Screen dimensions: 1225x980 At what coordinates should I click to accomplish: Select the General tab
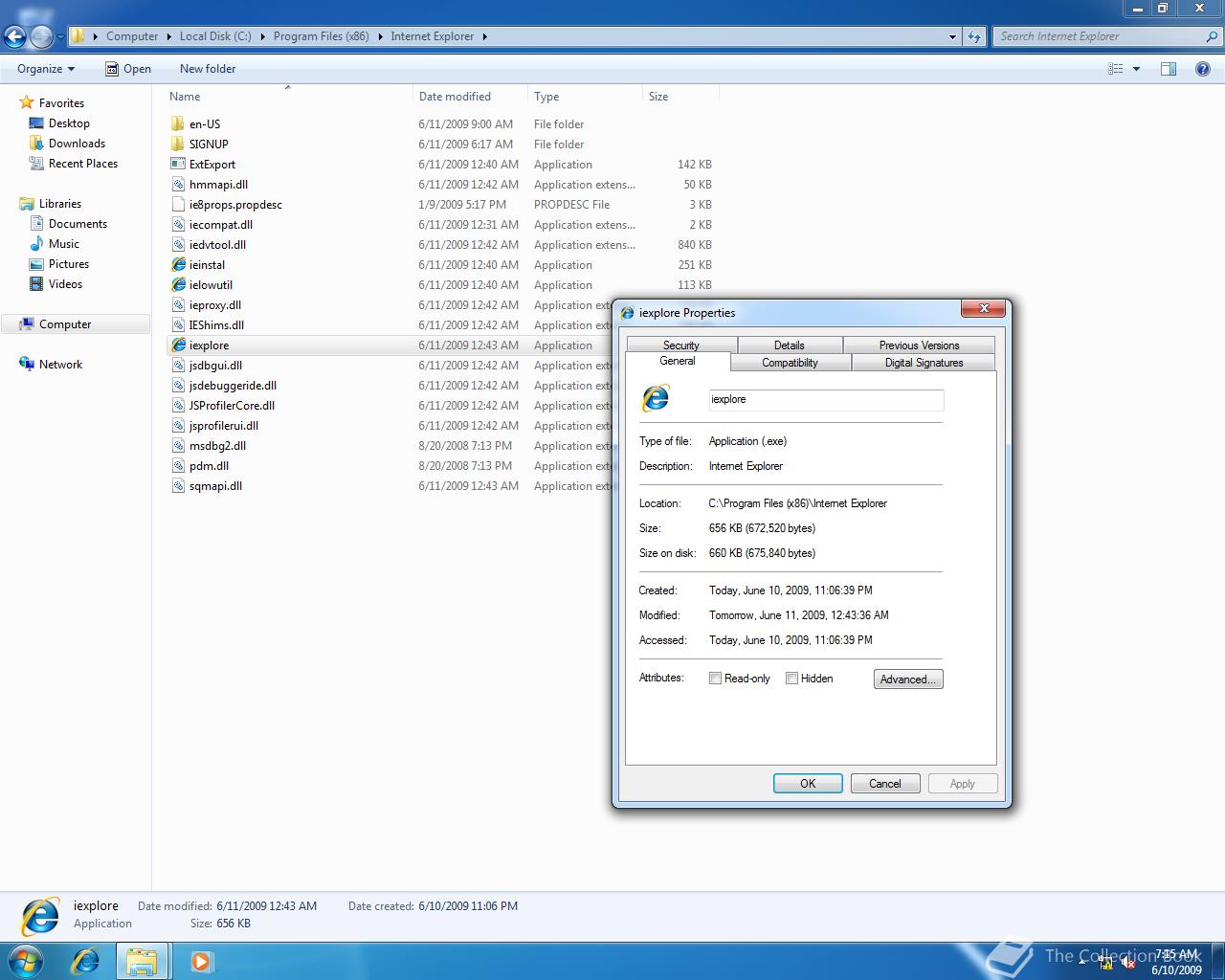678,361
